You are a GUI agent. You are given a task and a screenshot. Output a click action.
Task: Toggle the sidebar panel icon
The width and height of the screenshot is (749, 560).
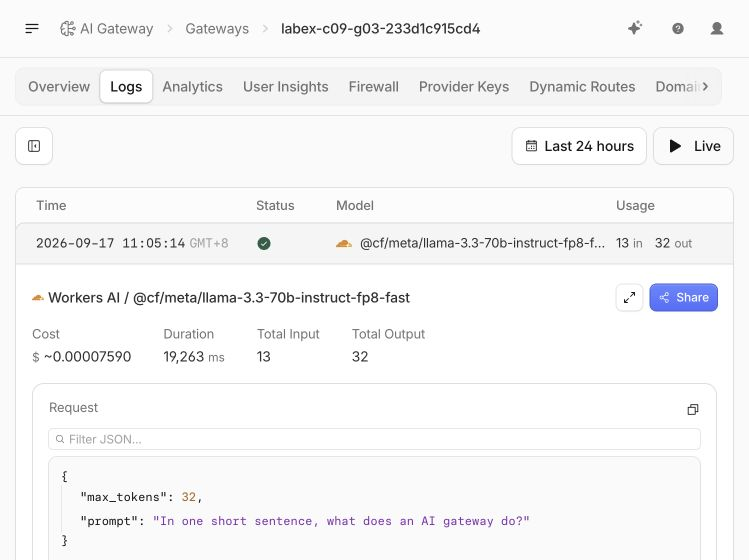(34, 146)
